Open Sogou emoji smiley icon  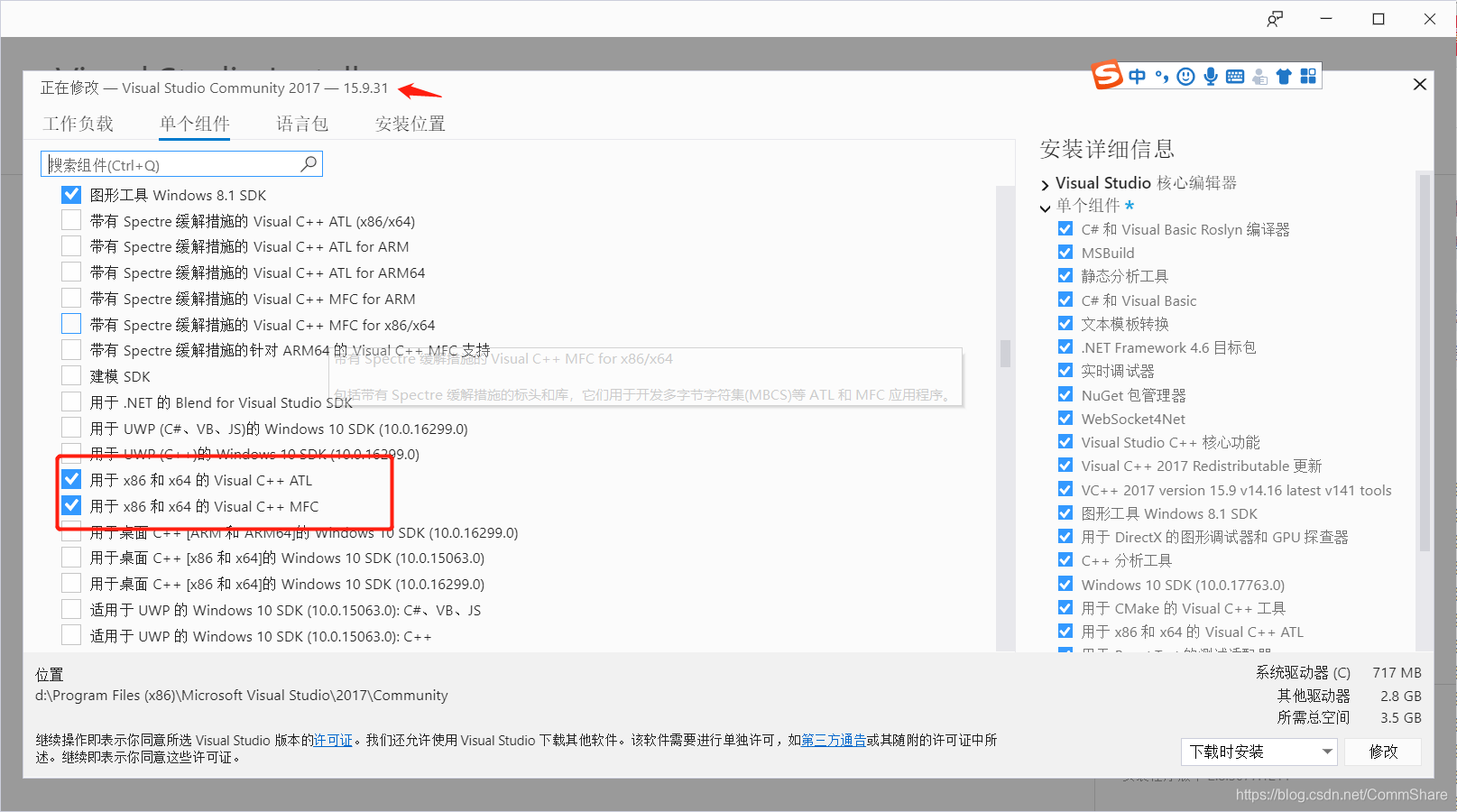click(x=1186, y=77)
